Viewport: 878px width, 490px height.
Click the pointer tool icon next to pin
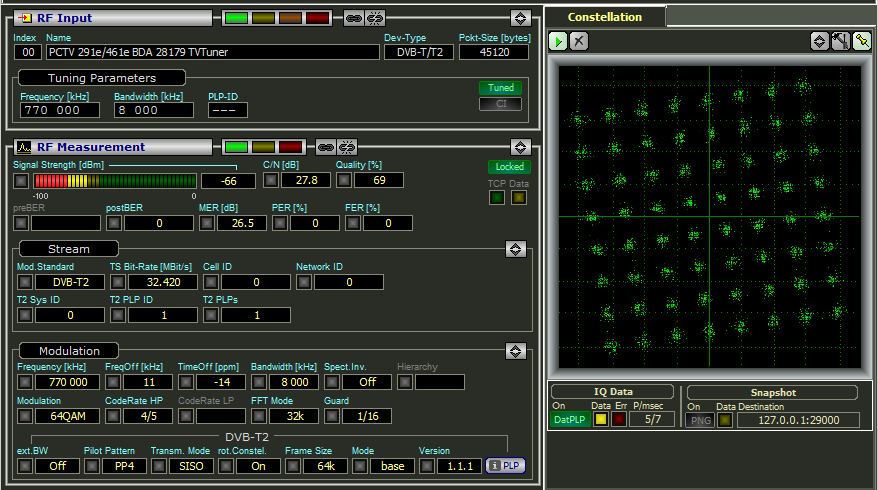click(840, 41)
